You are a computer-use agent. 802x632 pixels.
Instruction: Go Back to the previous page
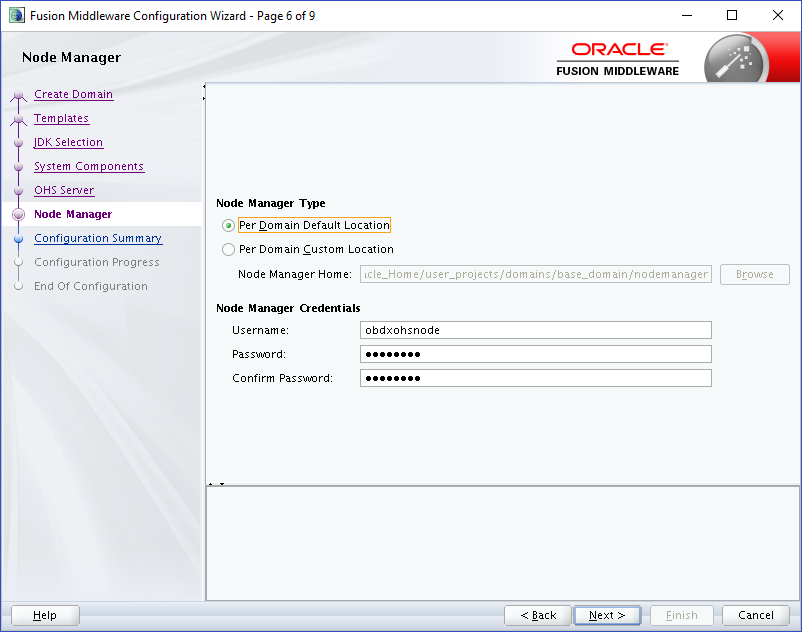click(538, 616)
